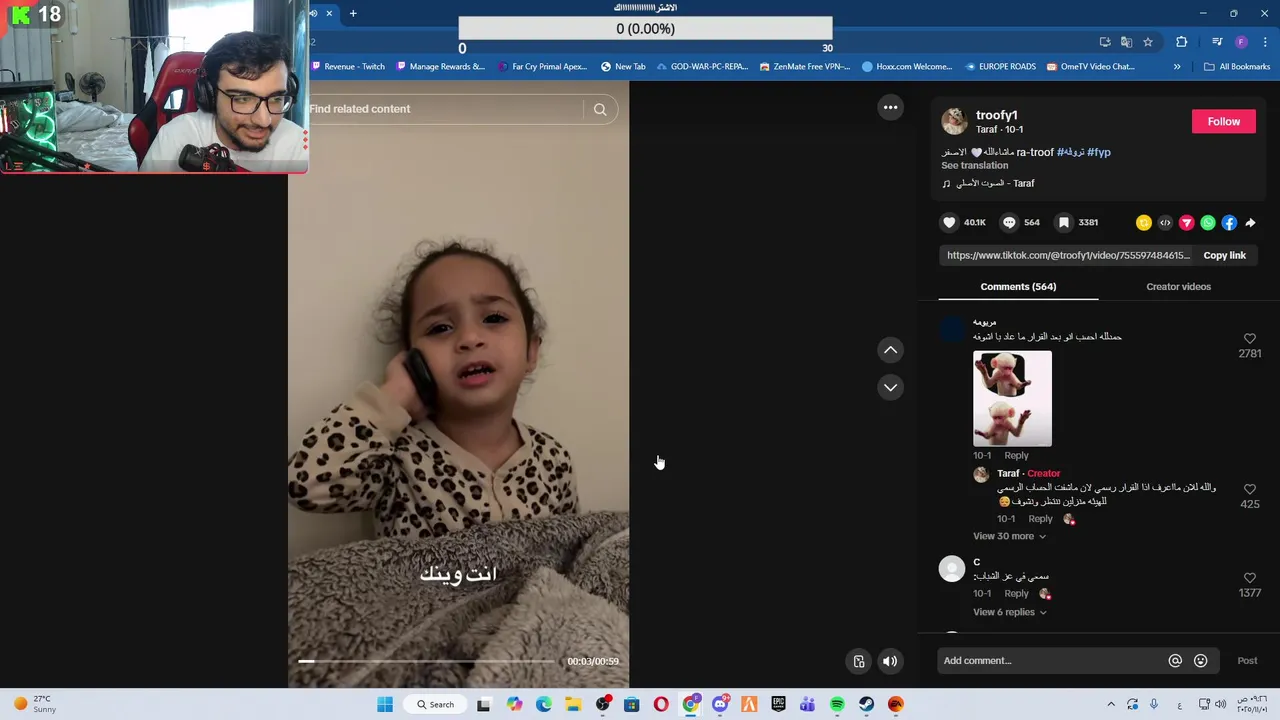Get embed code via the embed icon
Screen dimensions: 1280x720
(x=1165, y=223)
